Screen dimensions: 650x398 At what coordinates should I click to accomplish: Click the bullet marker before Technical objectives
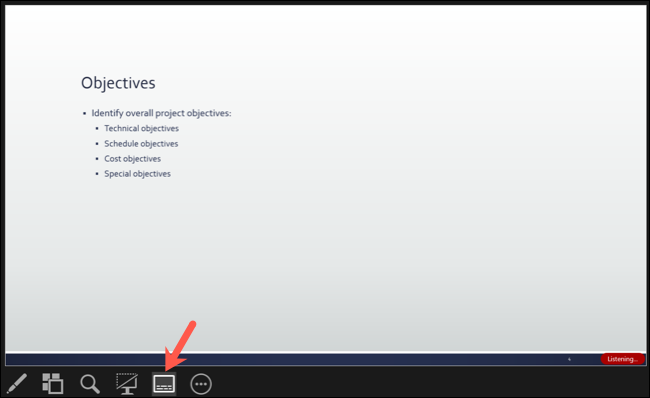coord(97,129)
